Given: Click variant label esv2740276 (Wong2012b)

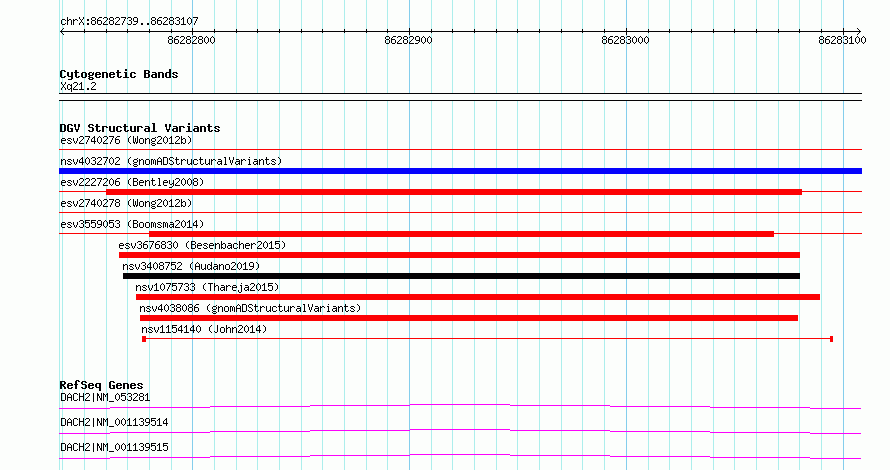Looking at the screenshot, I should [126, 140].
